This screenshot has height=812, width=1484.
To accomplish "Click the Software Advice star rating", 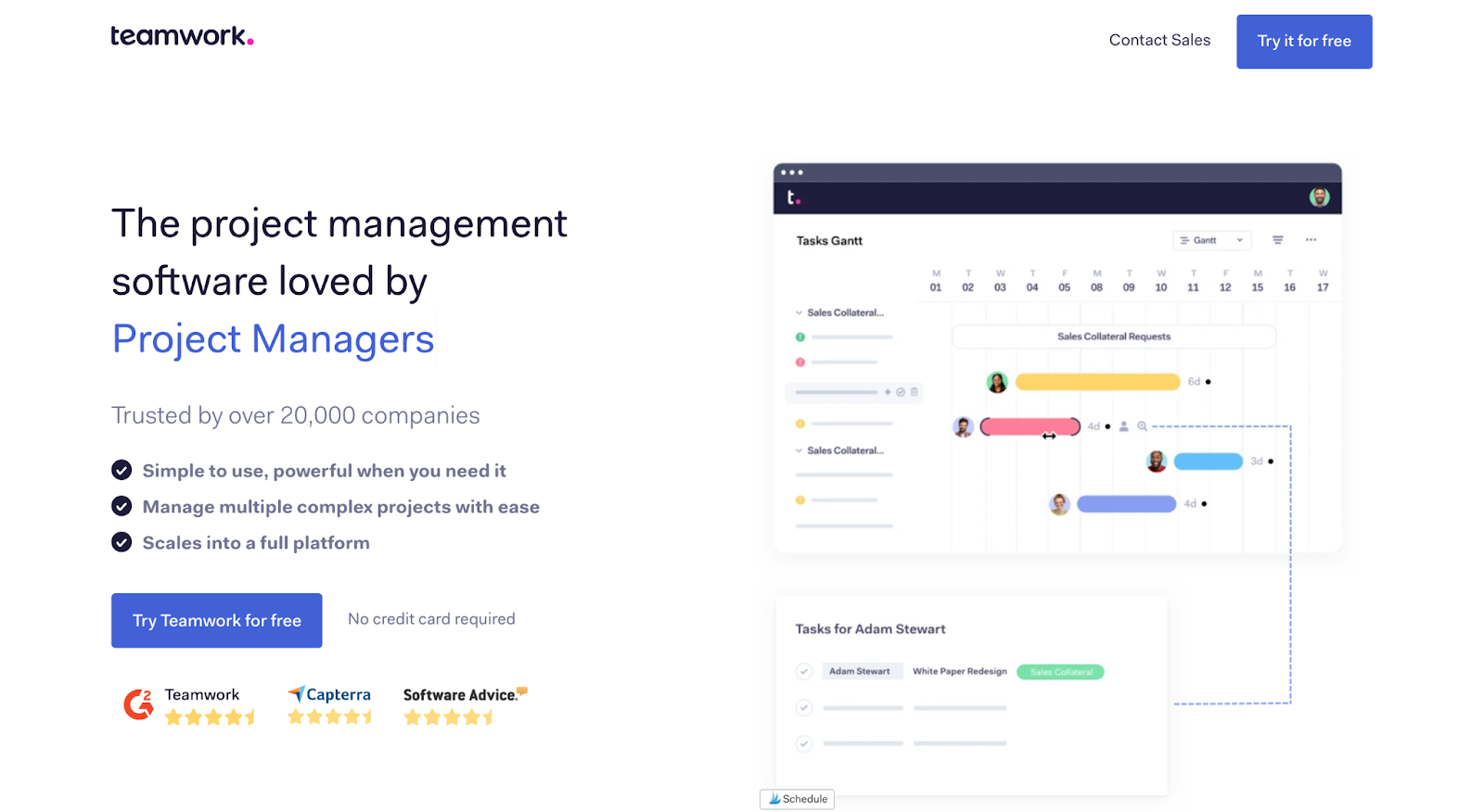I will click(449, 717).
